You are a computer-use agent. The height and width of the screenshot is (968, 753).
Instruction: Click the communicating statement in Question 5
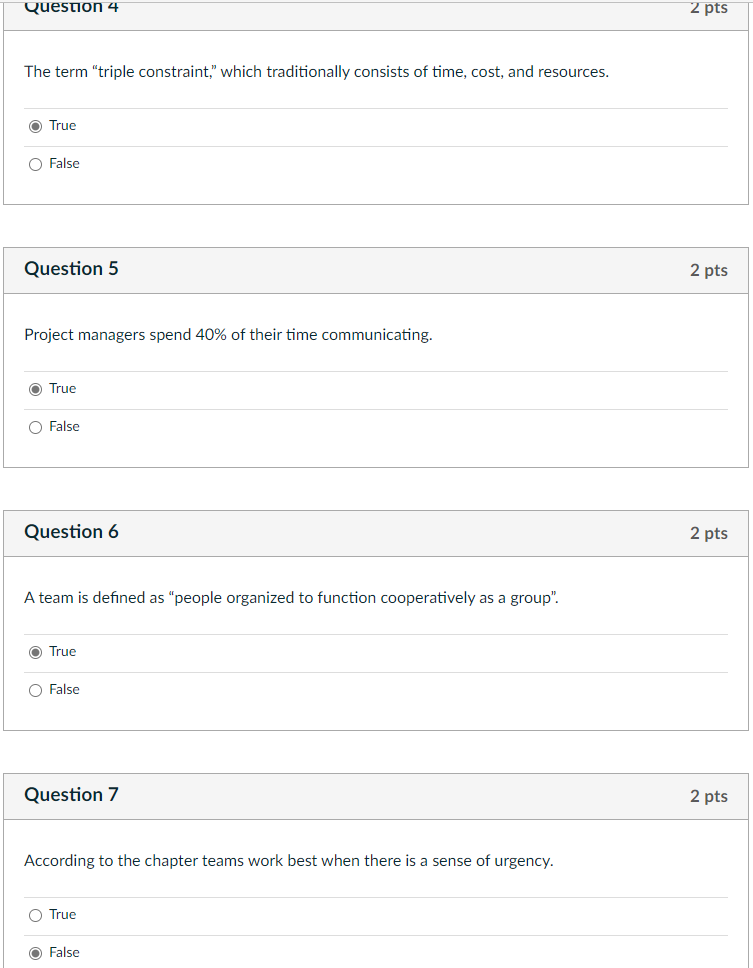coord(229,334)
